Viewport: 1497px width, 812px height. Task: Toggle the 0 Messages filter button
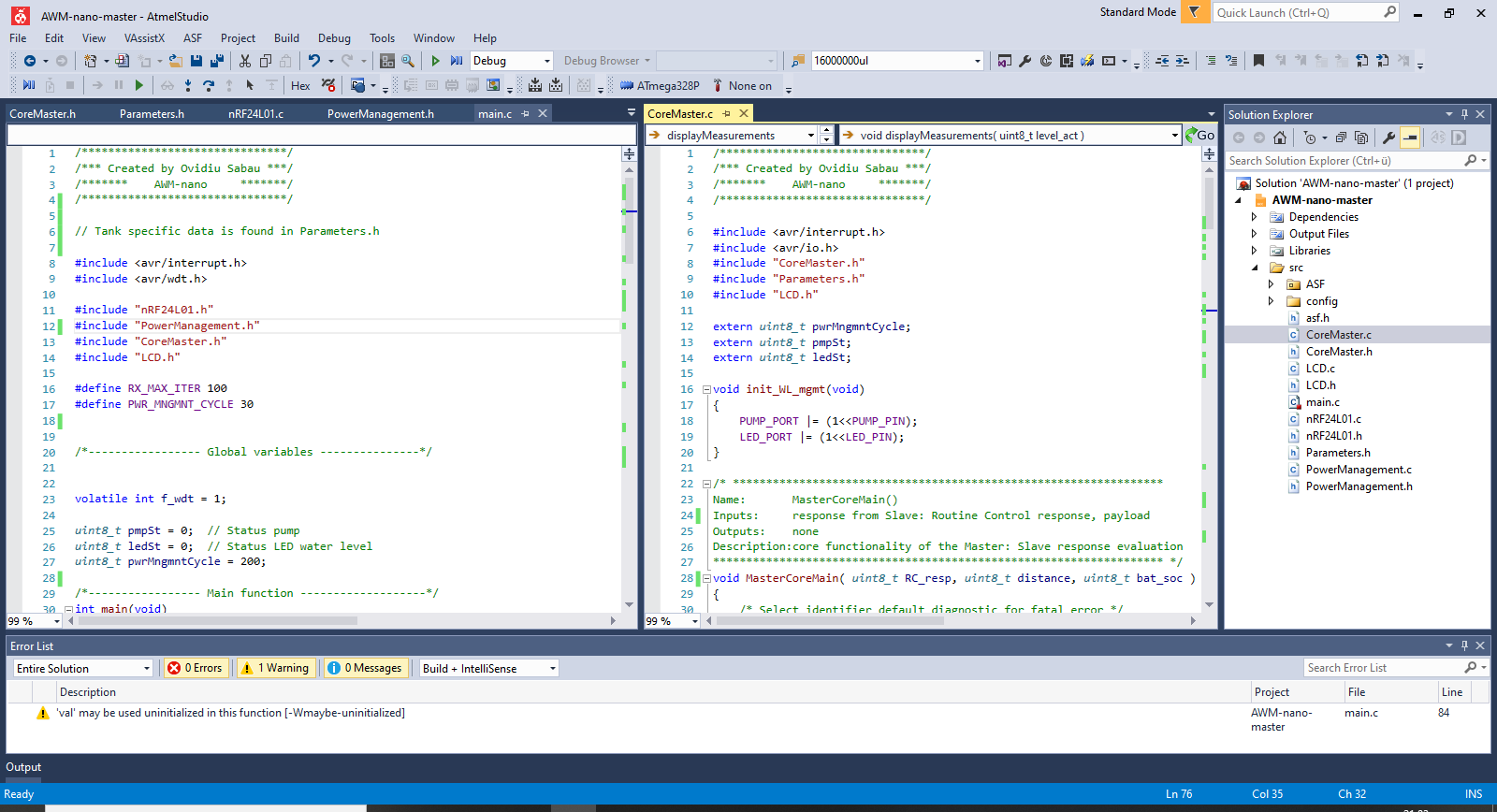coord(365,668)
